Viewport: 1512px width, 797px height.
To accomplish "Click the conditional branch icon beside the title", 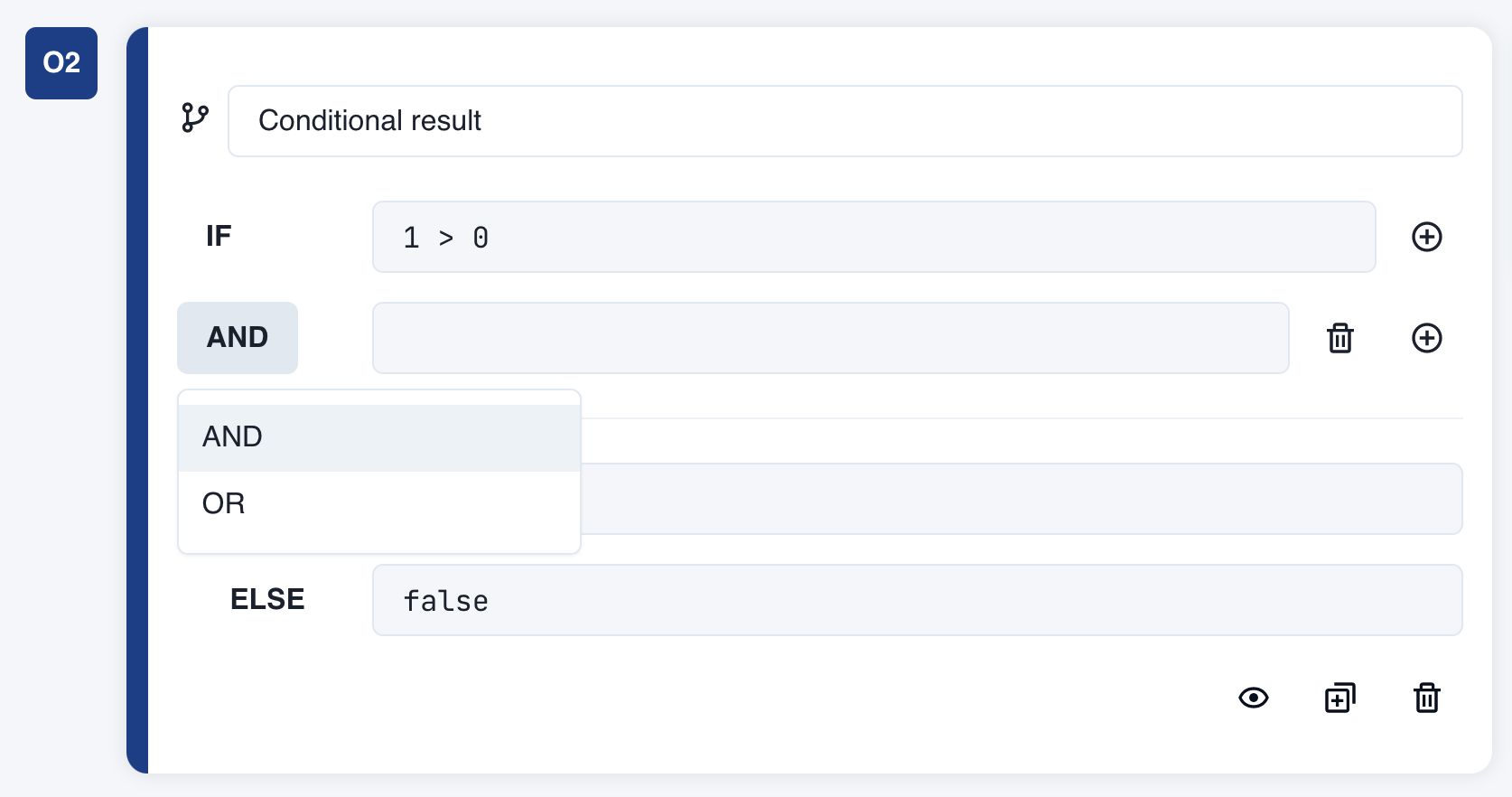I will 194,118.
